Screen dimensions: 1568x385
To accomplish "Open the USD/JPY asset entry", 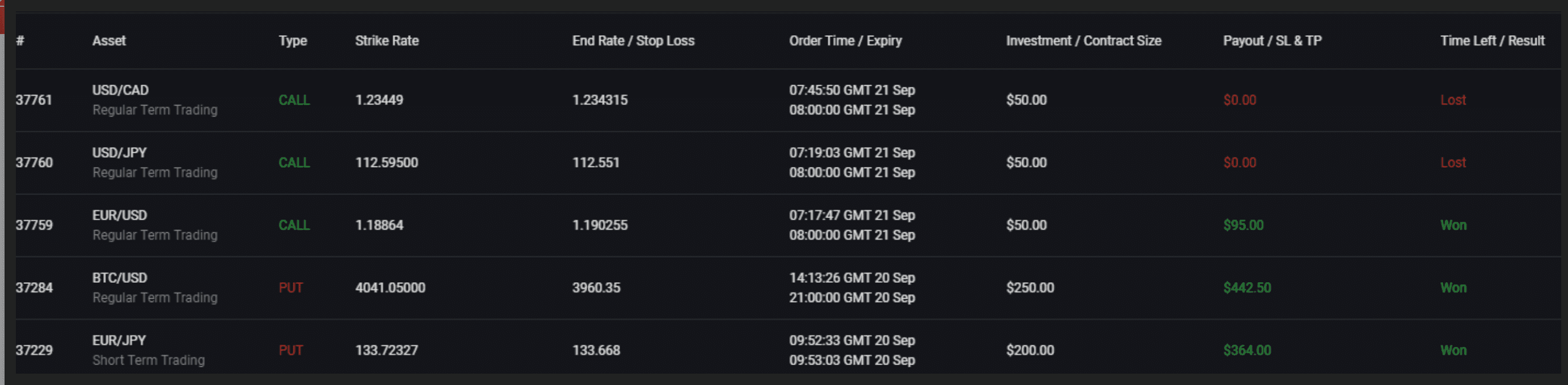I will tap(119, 153).
